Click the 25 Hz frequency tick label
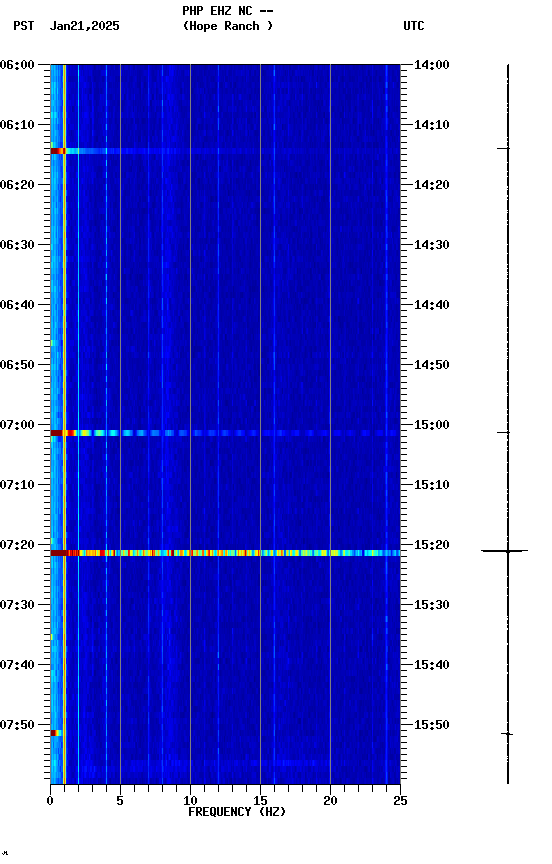The height and width of the screenshot is (864, 552). point(401,801)
